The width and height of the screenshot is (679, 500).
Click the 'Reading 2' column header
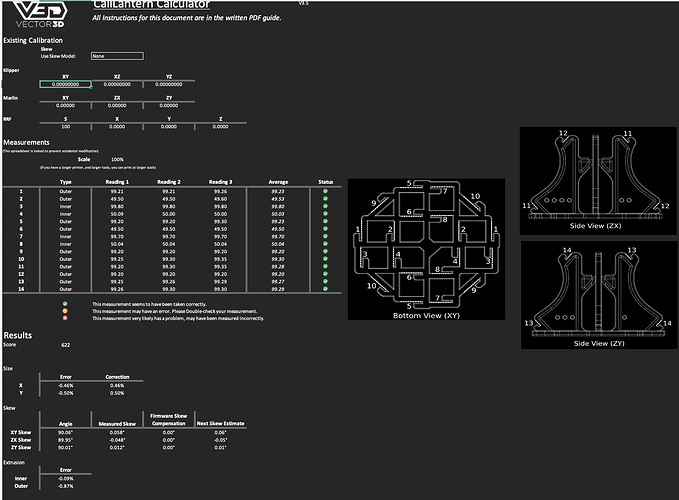(169, 182)
